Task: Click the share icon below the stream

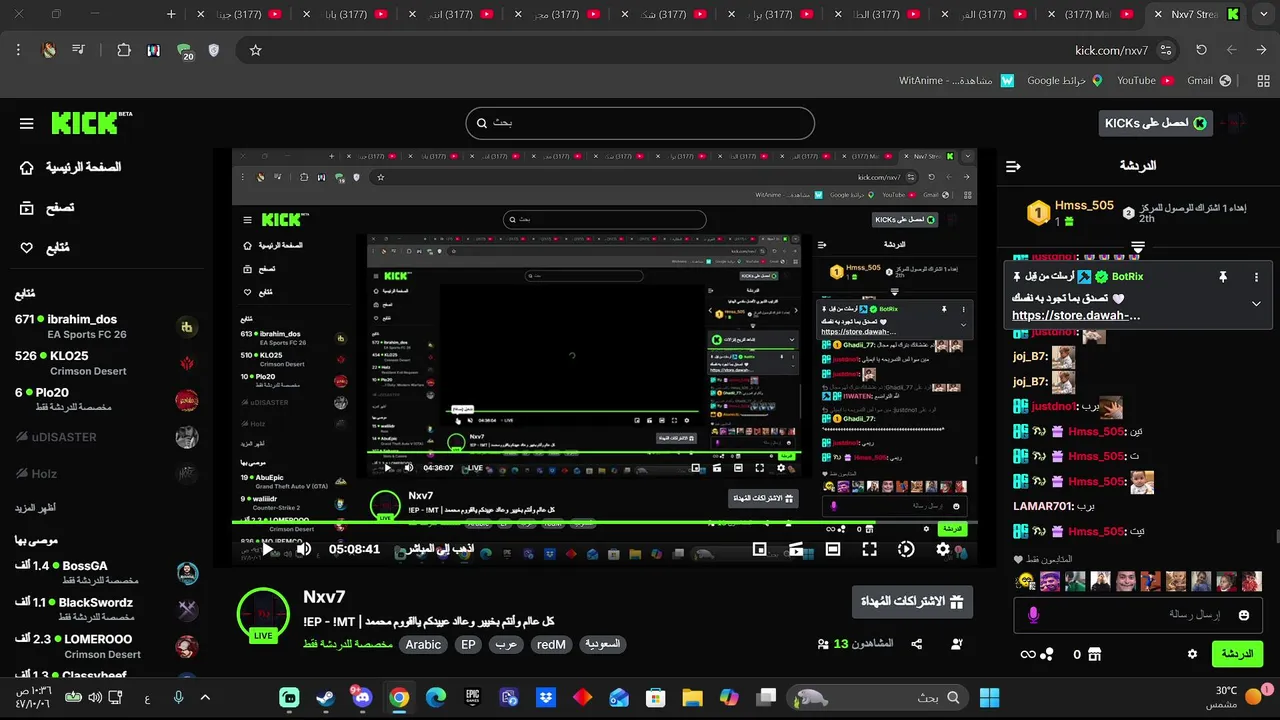Action: [916, 645]
